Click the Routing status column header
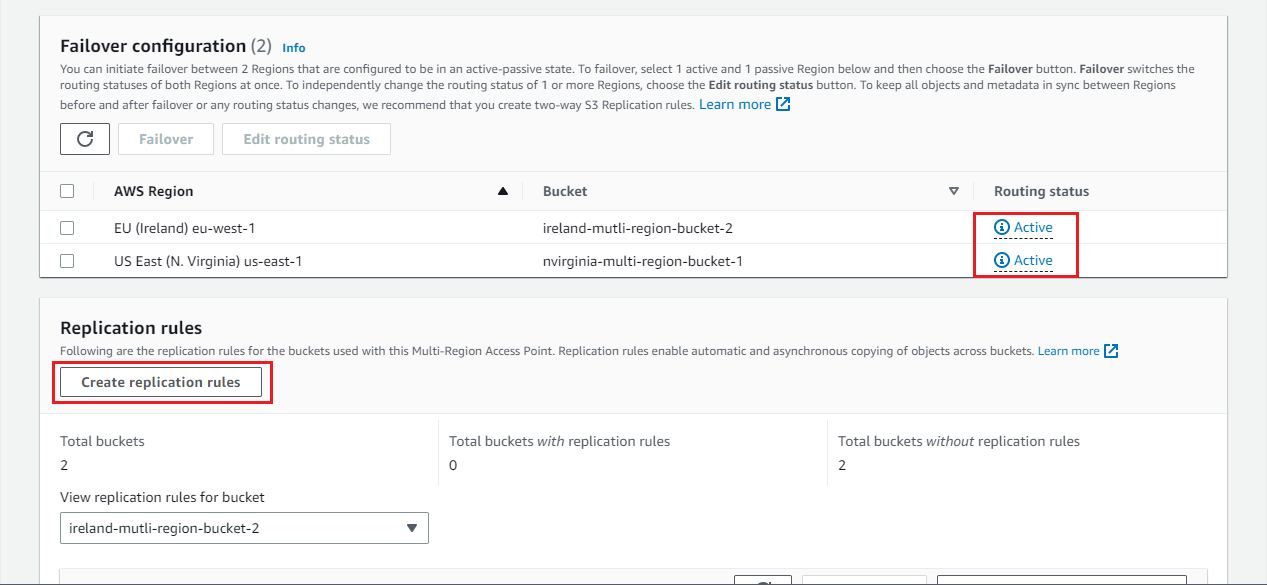The height and width of the screenshot is (585, 1267). pyautogui.click(x=1041, y=191)
